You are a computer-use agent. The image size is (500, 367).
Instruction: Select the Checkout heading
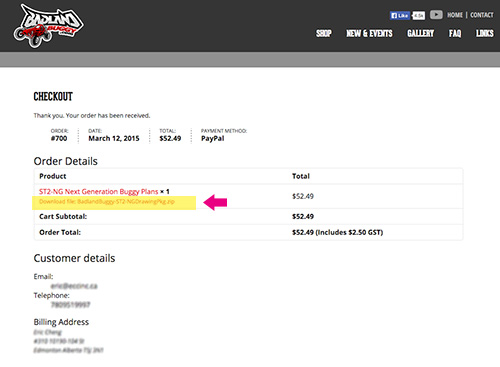coord(53,97)
